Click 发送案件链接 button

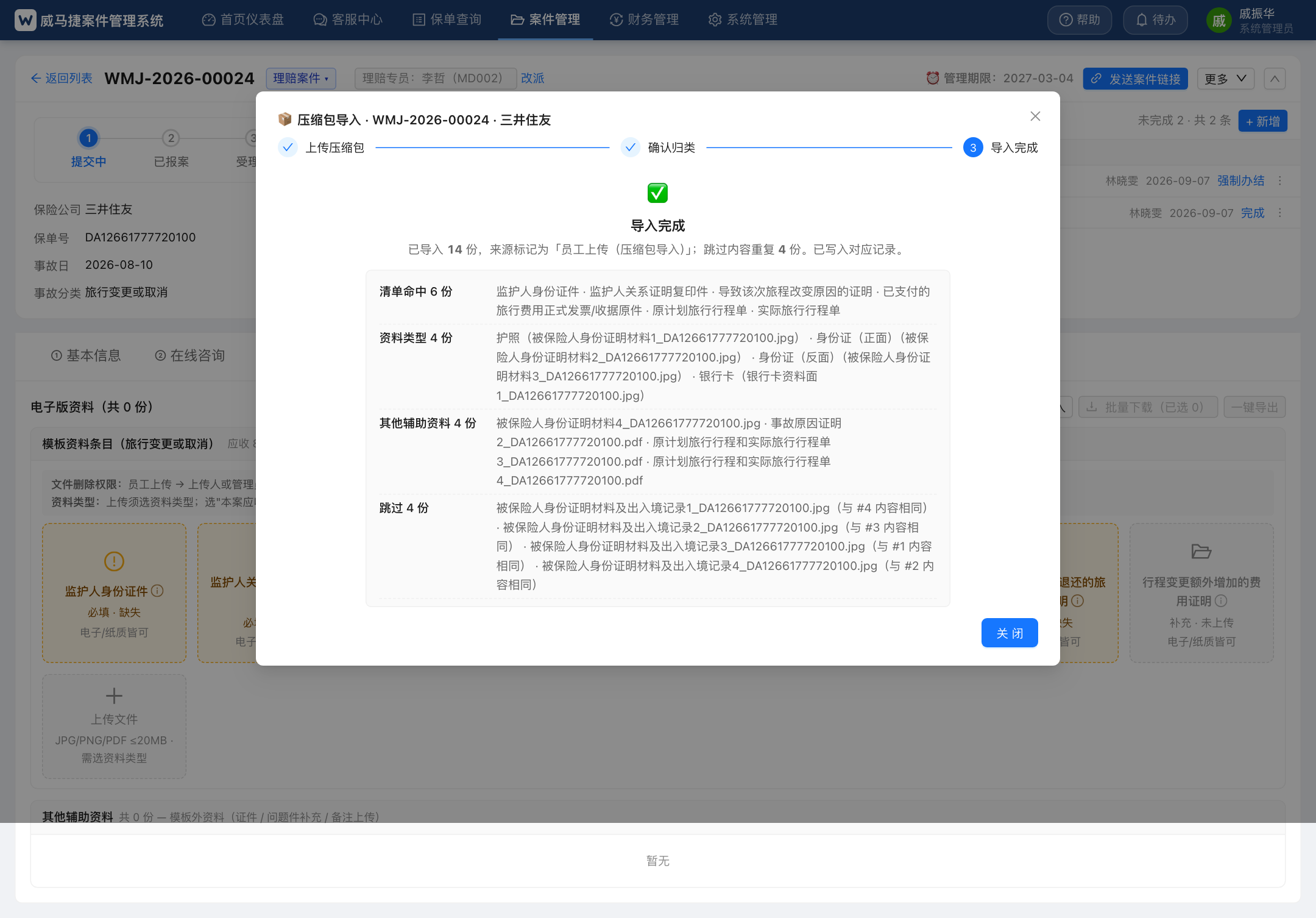click(1135, 79)
